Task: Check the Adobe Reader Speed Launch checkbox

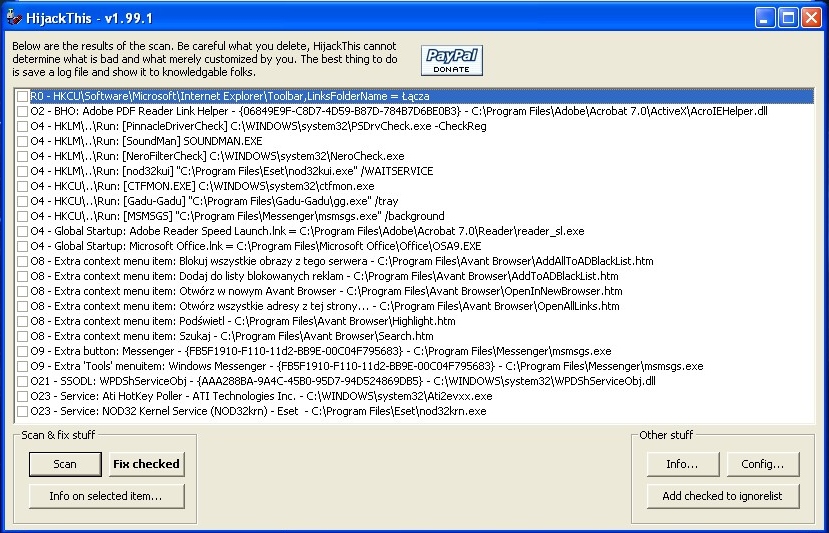Action: coord(22,231)
